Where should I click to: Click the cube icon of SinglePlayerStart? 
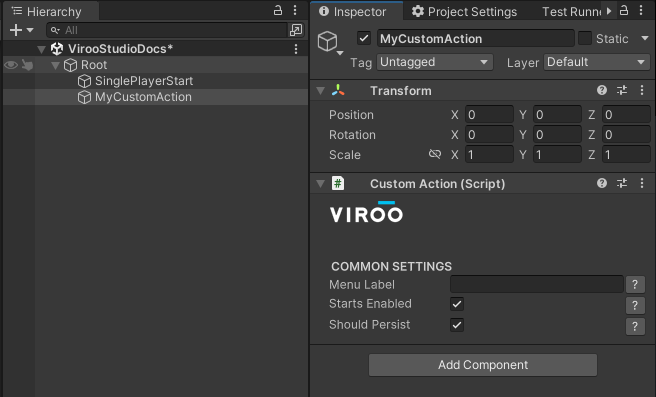click(85, 81)
